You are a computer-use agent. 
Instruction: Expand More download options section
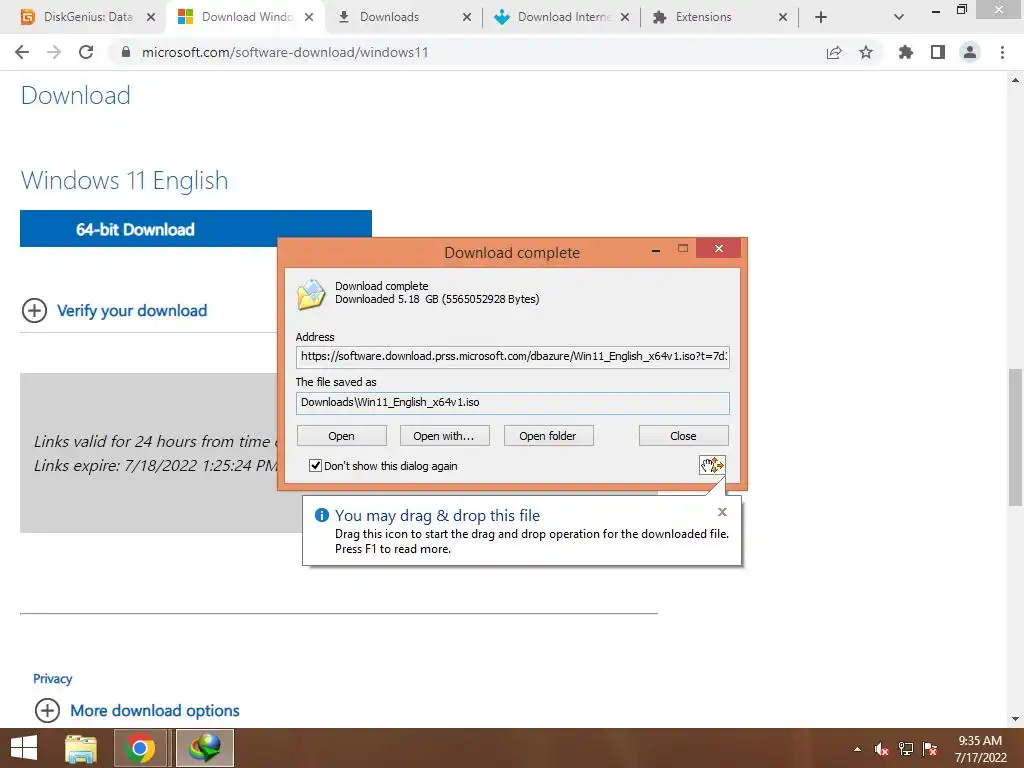[137, 711]
